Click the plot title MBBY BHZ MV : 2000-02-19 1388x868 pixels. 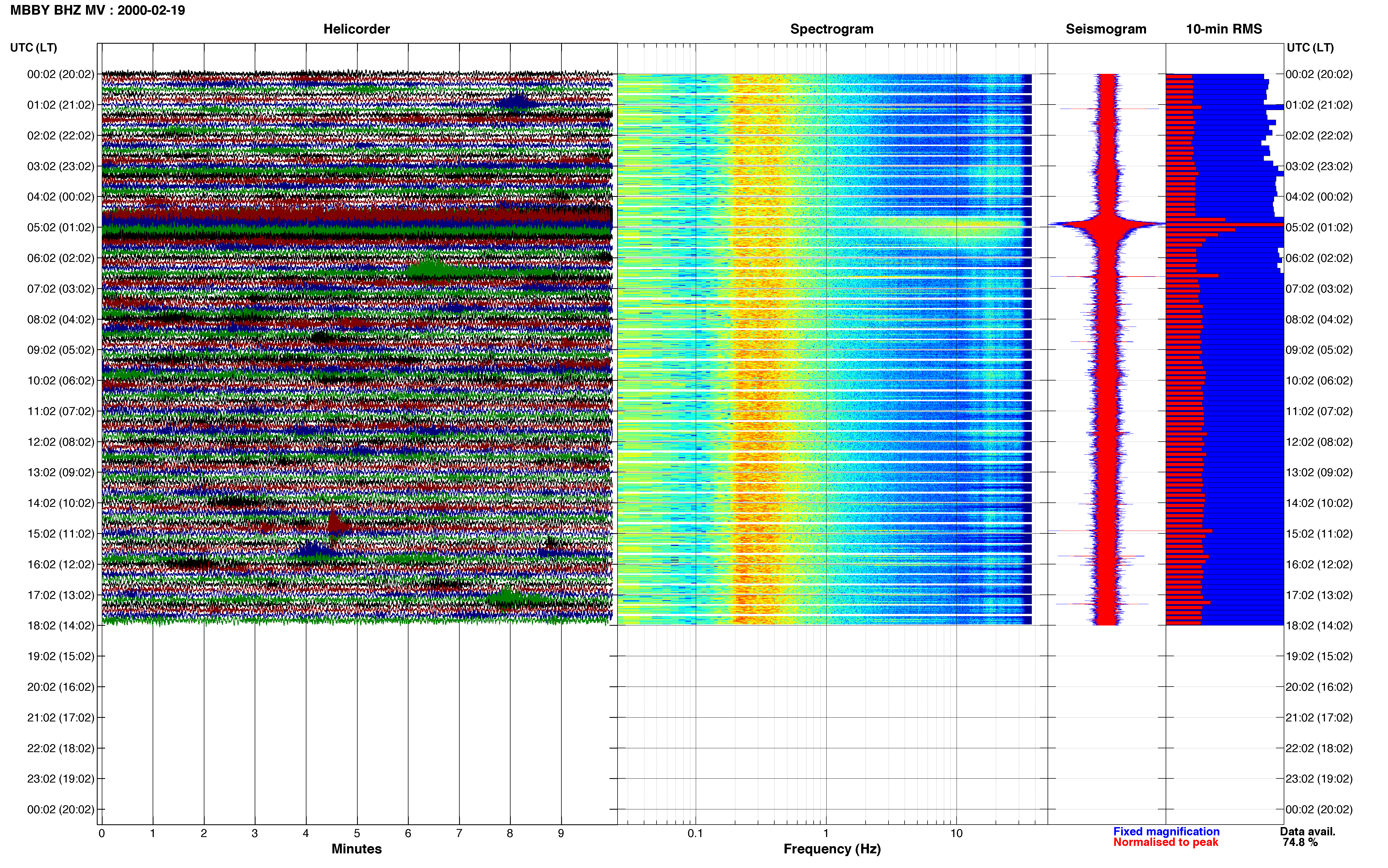98,10
